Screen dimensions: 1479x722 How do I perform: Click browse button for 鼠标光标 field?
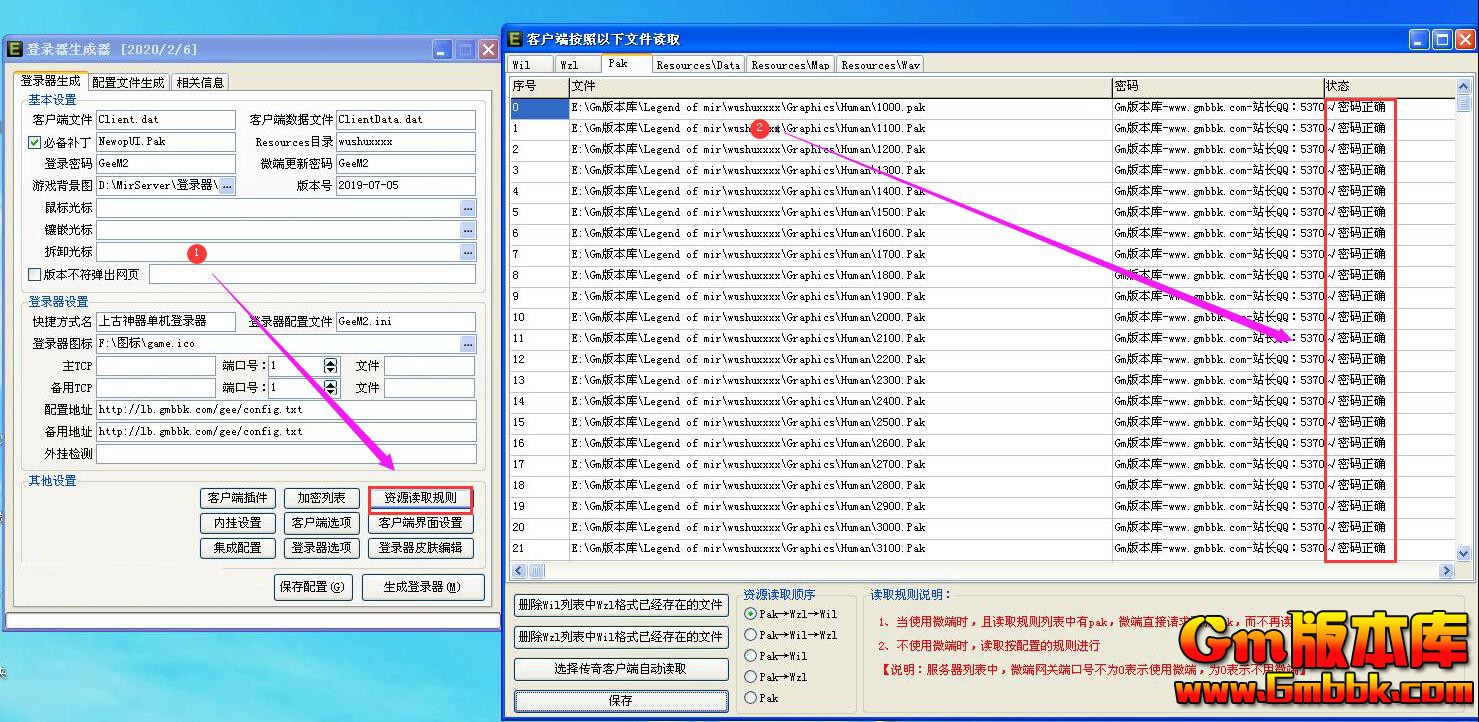468,208
